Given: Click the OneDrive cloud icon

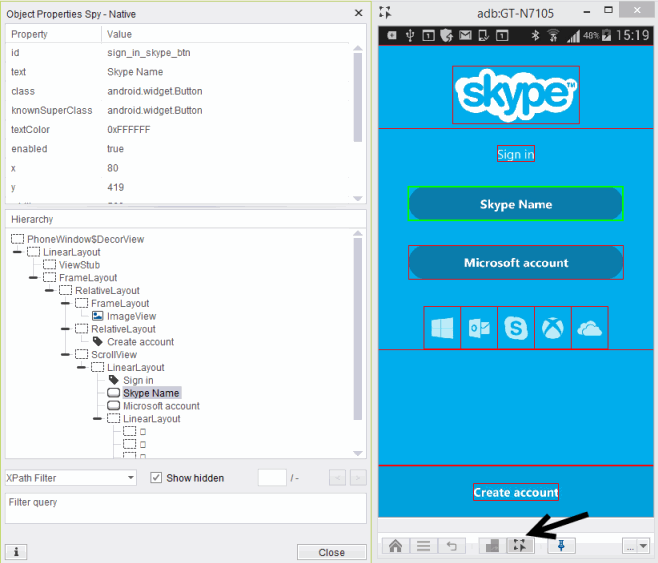Looking at the screenshot, I should point(590,328).
